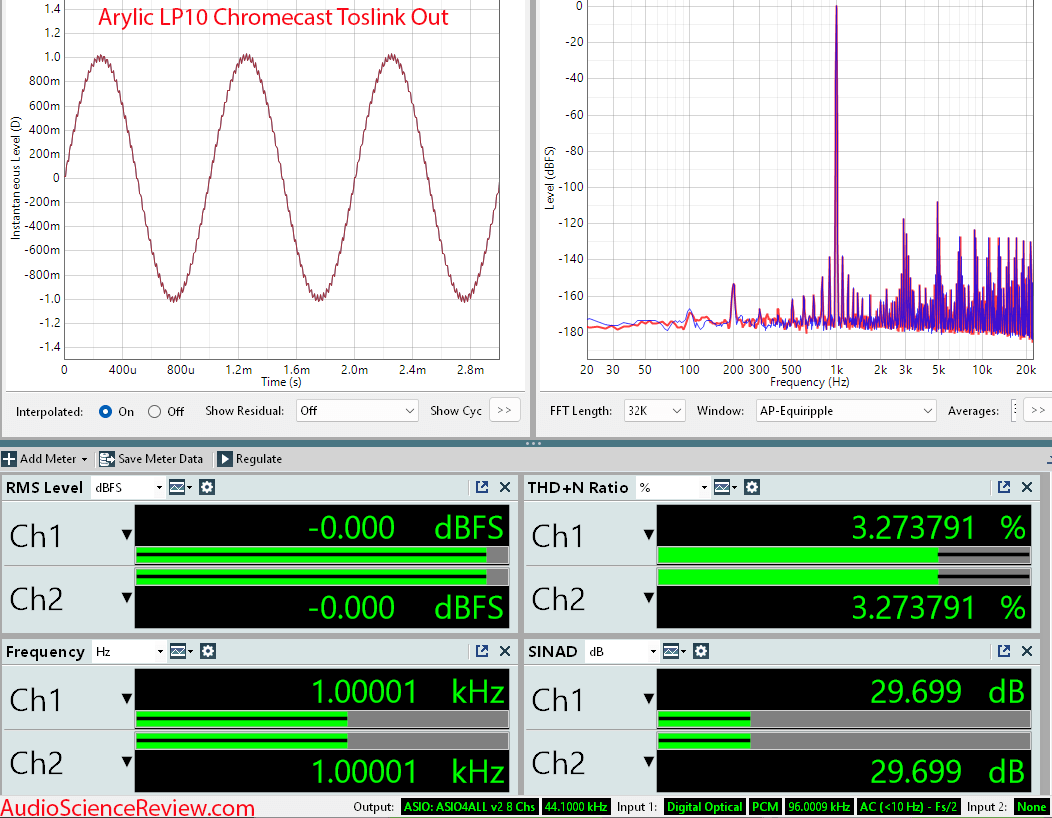Expand RMS Level Ch1 channel arrow
Image resolution: width=1052 pixels, height=818 pixels.
tap(126, 535)
